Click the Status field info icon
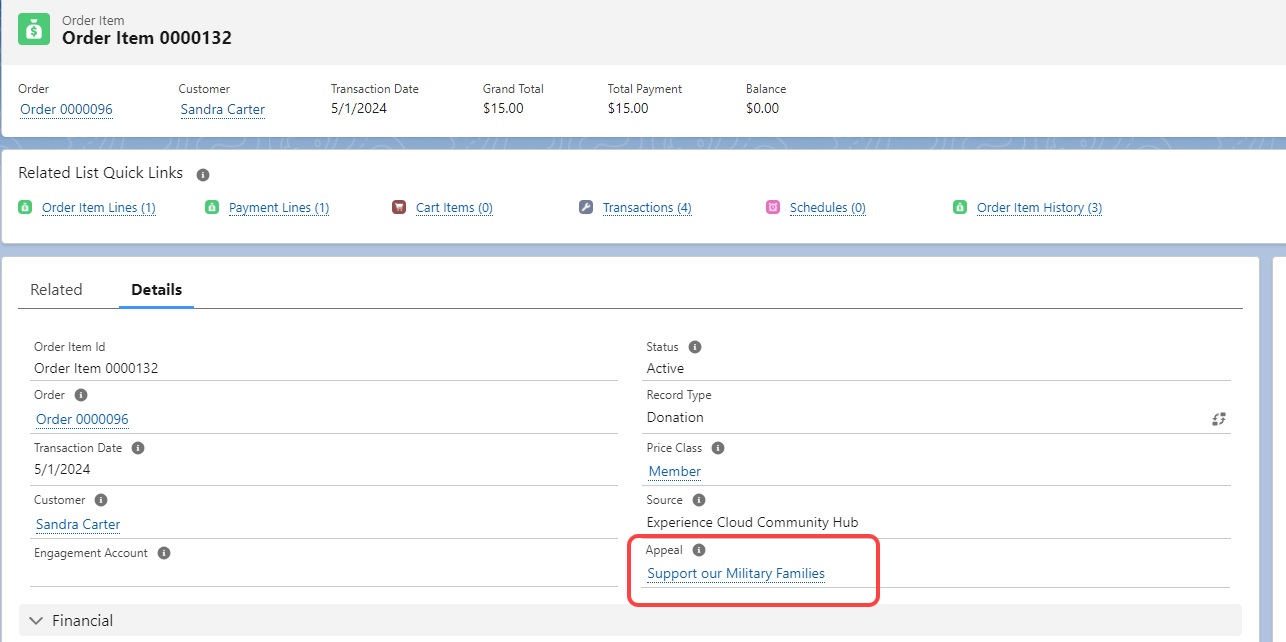The image size is (1286, 642). click(695, 347)
